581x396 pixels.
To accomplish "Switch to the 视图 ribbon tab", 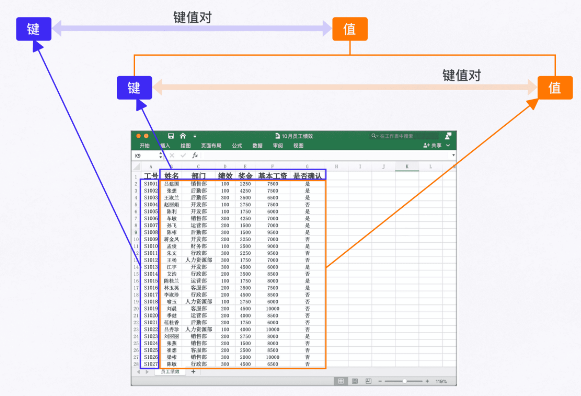I will 298,146.
